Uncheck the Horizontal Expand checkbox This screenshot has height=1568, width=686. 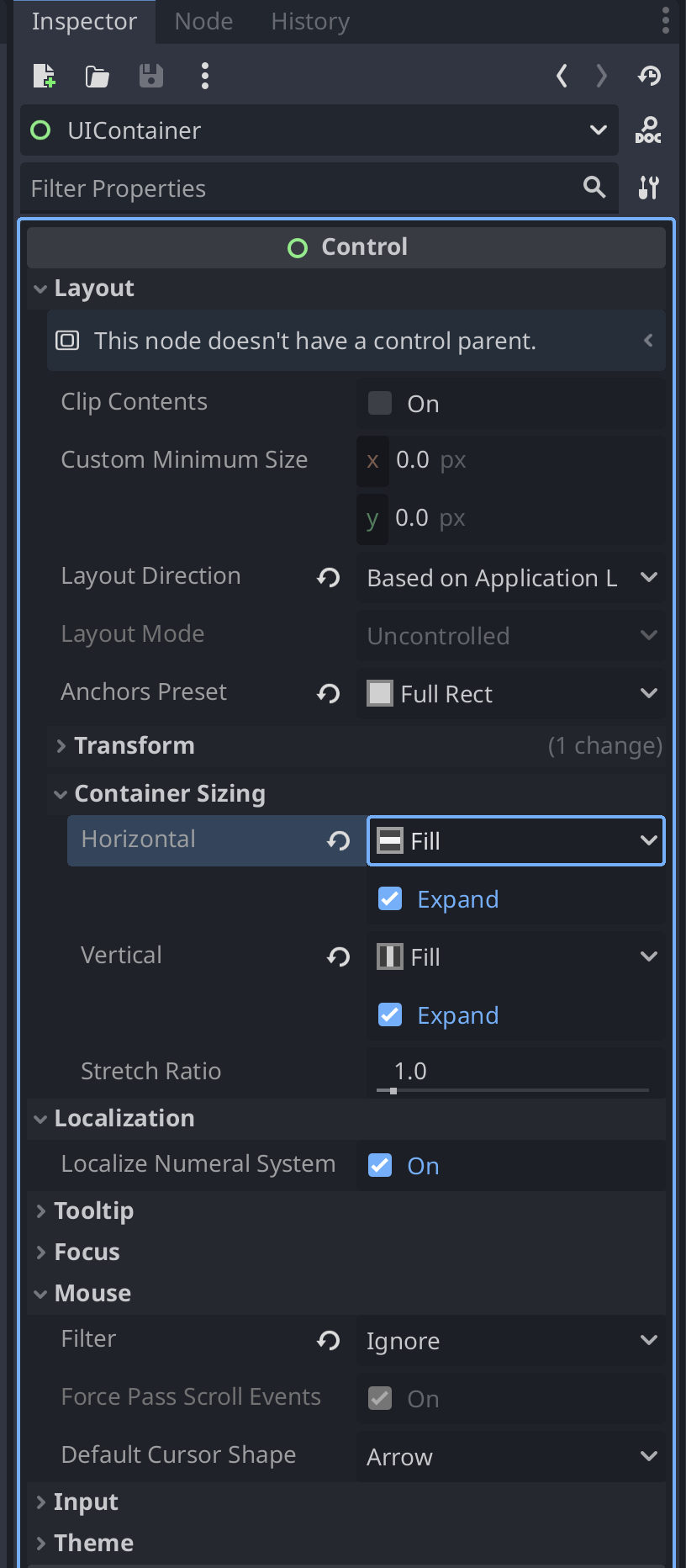pos(390,899)
